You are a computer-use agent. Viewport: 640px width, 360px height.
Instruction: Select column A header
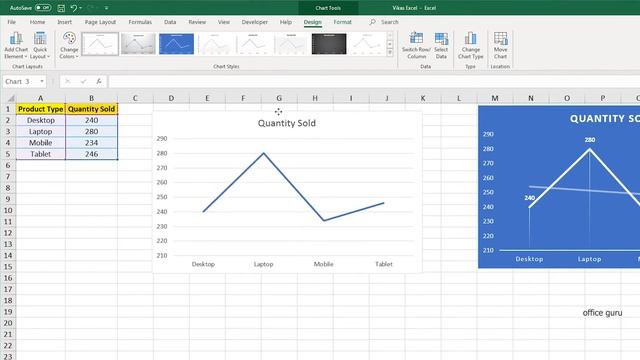pos(40,98)
